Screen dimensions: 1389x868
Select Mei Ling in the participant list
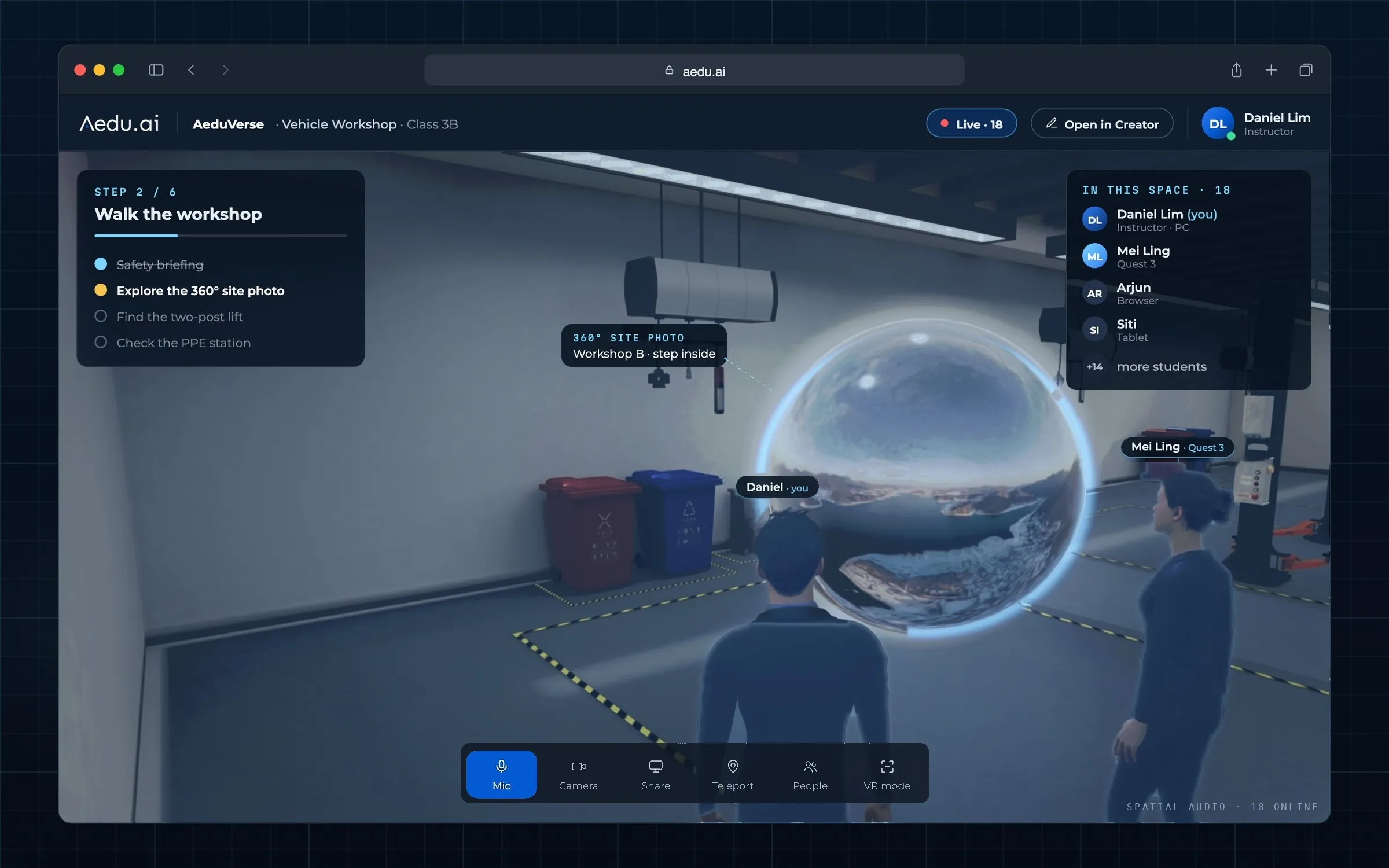(1188, 256)
